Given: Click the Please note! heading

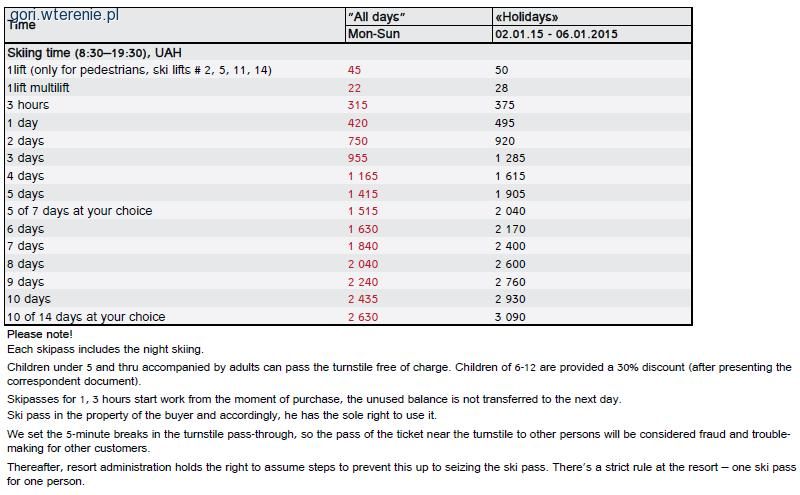Looking at the screenshot, I should pos(40,334).
